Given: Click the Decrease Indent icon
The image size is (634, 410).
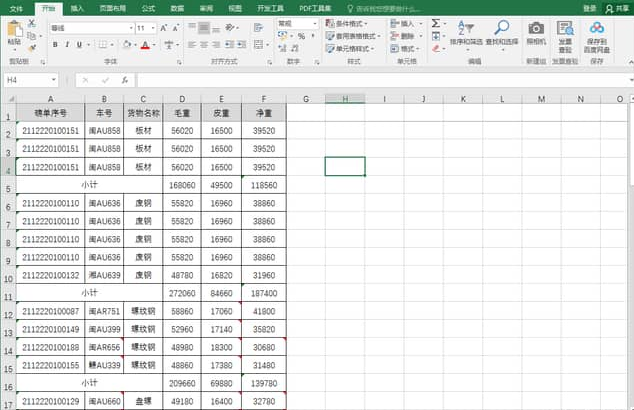Looking at the screenshot, I should (x=229, y=44).
